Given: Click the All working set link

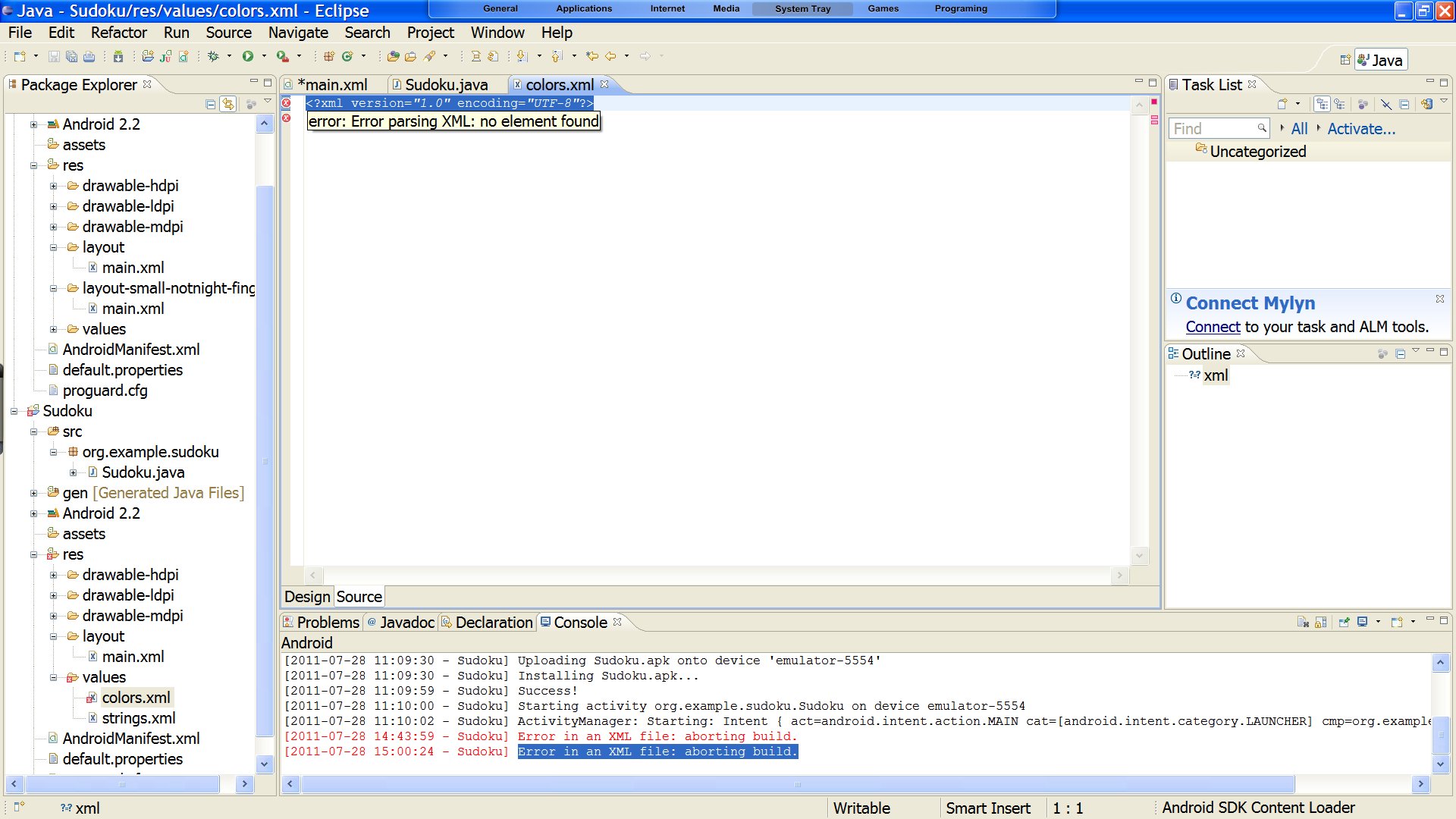Looking at the screenshot, I should (1299, 129).
